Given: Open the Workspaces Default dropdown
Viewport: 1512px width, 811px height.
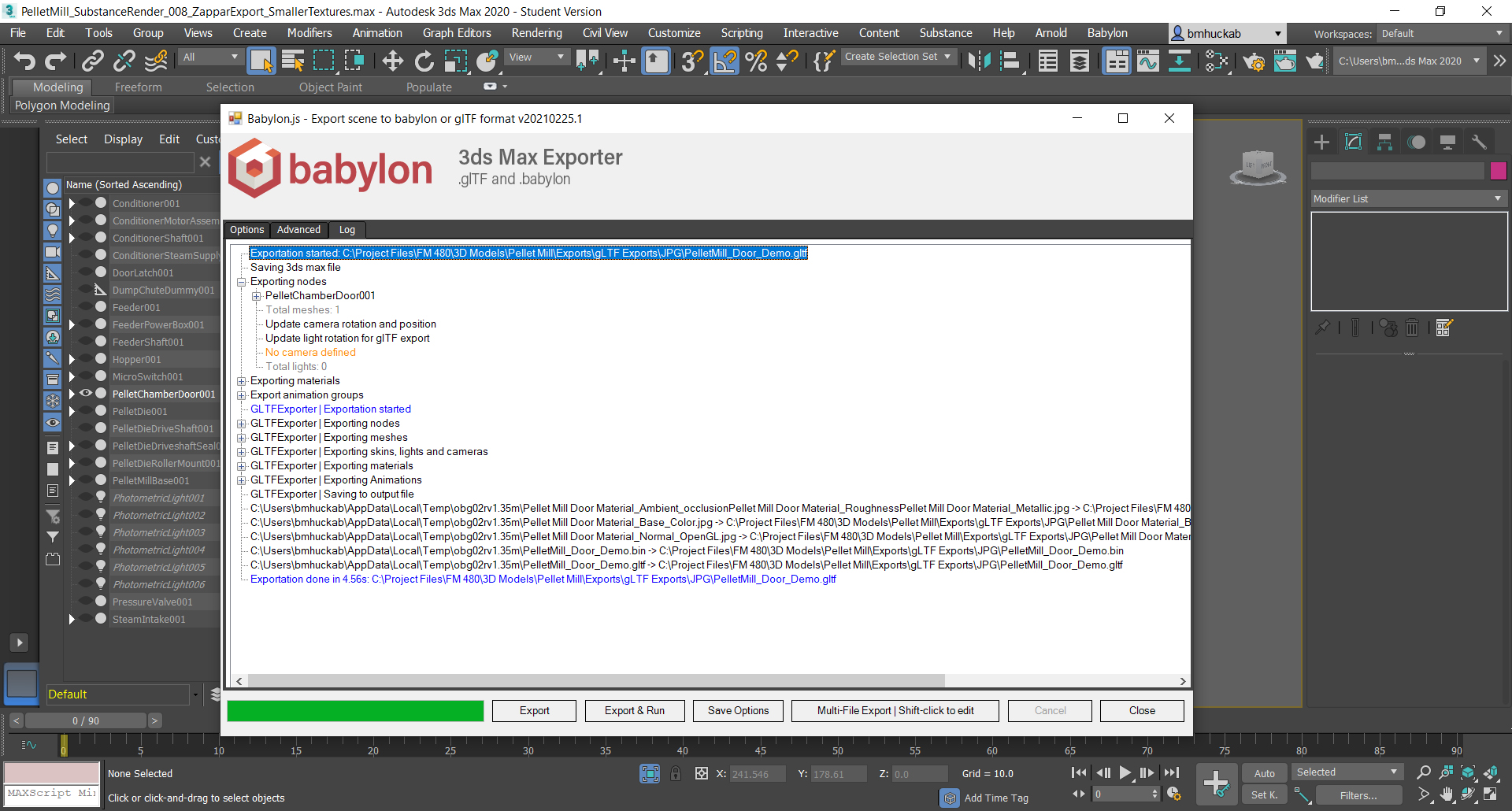Looking at the screenshot, I should [x=1442, y=34].
